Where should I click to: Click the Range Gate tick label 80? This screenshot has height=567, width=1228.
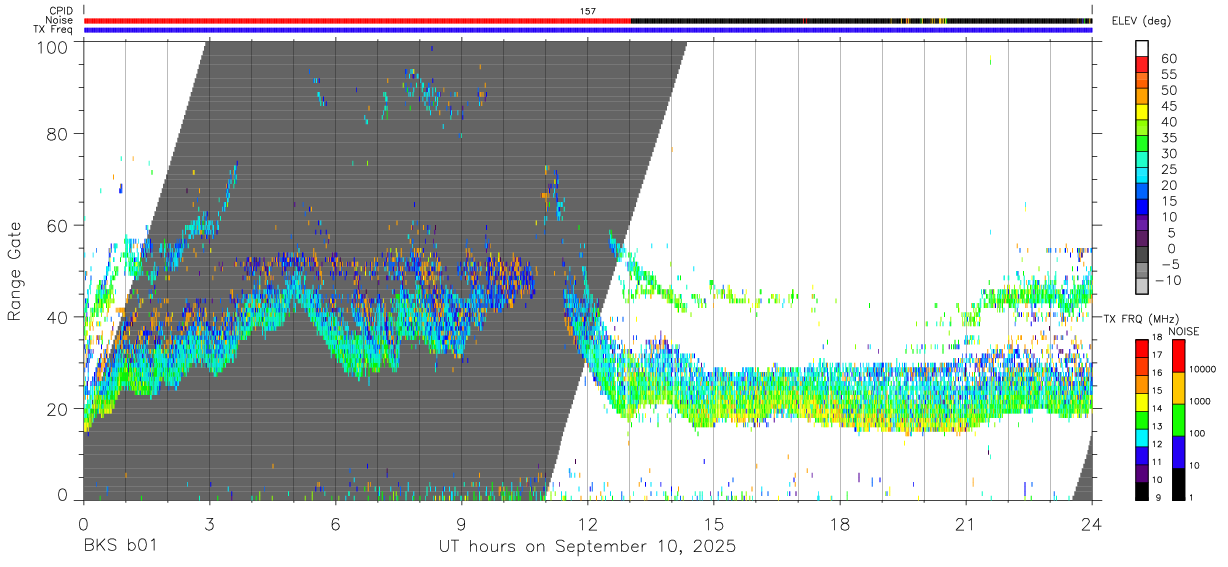(58, 134)
